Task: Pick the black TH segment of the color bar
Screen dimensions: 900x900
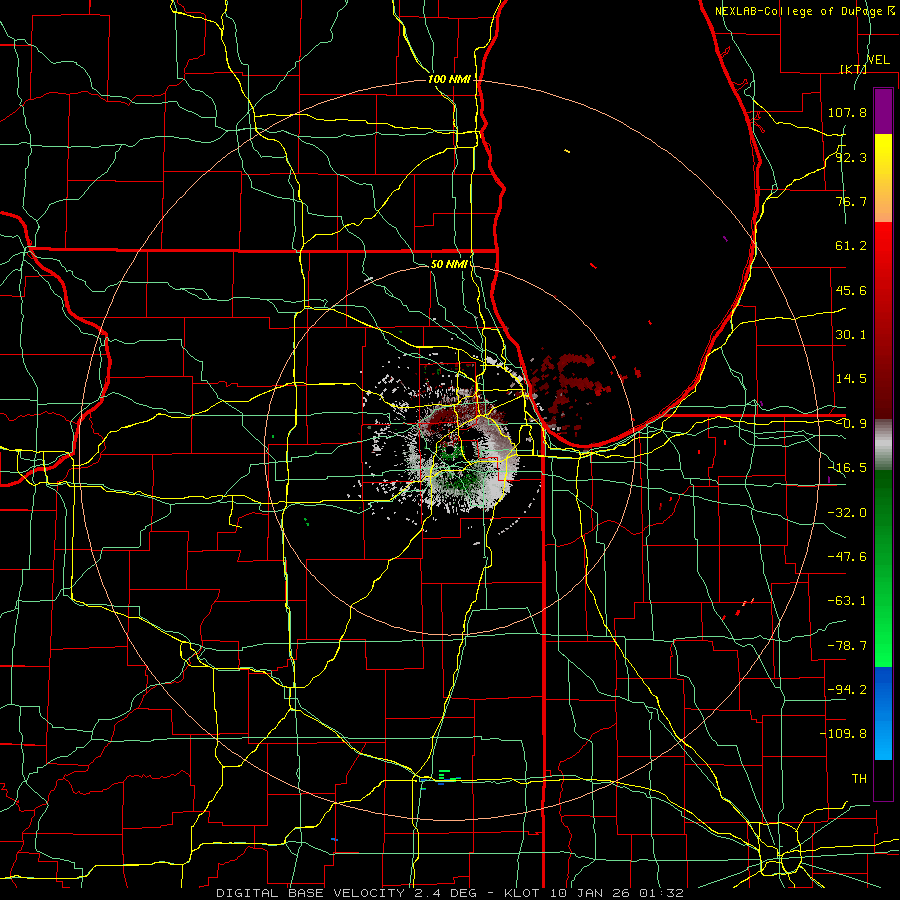Action: (883, 780)
